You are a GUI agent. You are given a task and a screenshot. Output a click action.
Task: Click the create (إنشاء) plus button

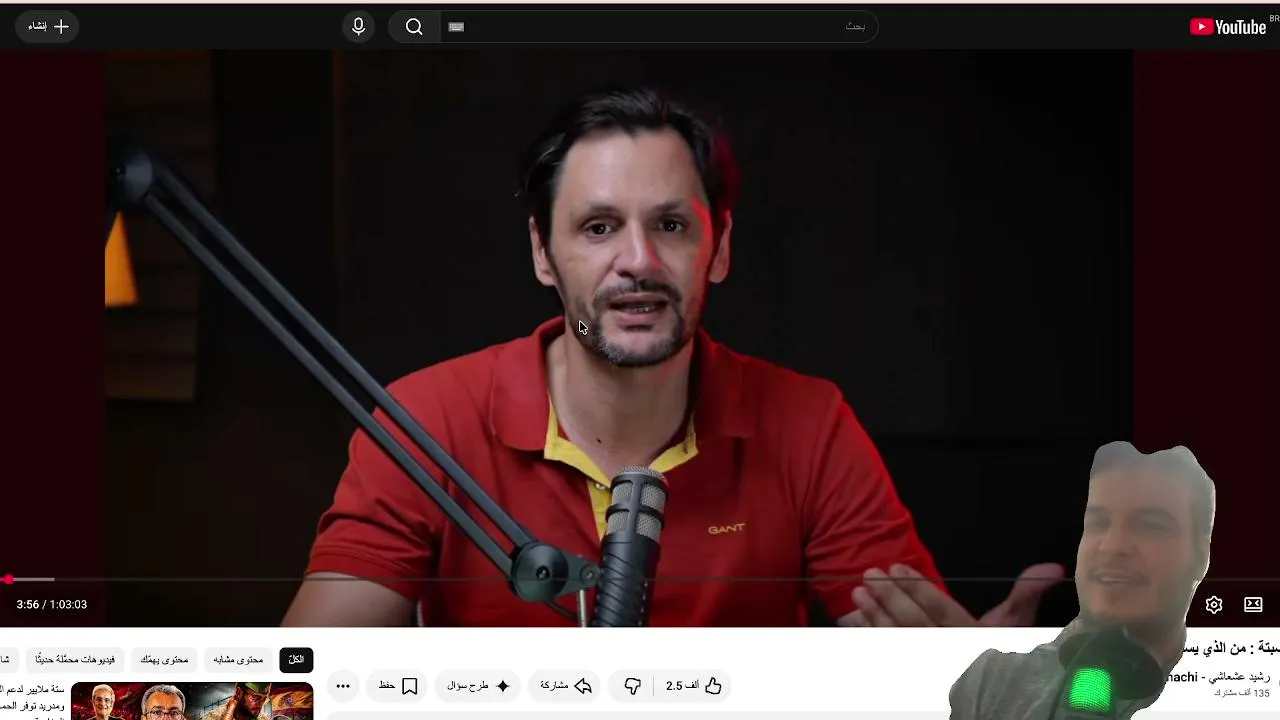[48, 27]
